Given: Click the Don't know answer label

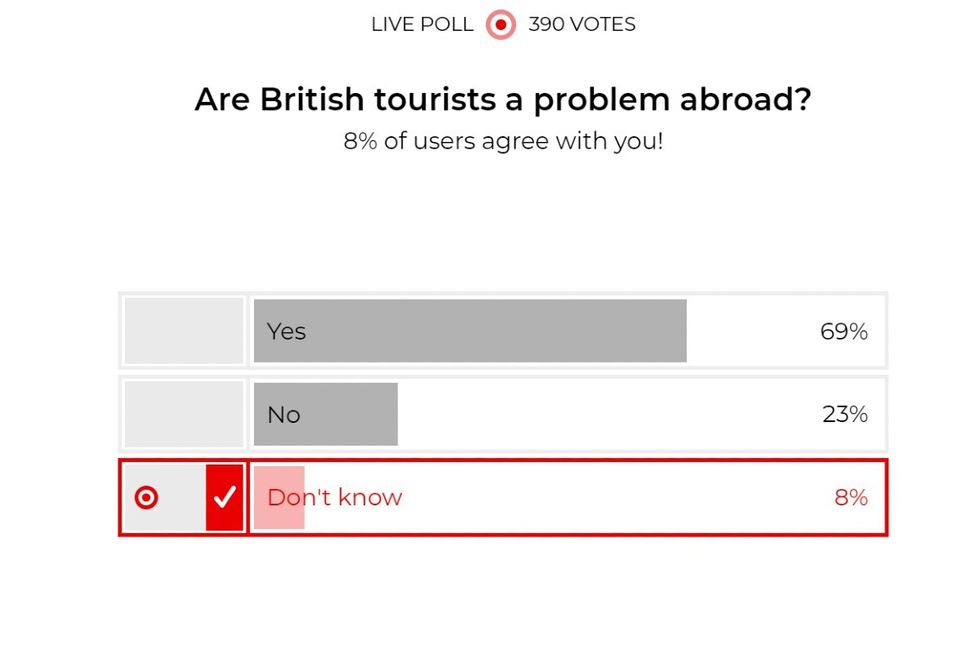Looking at the screenshot, I should (x=334, y=497).
